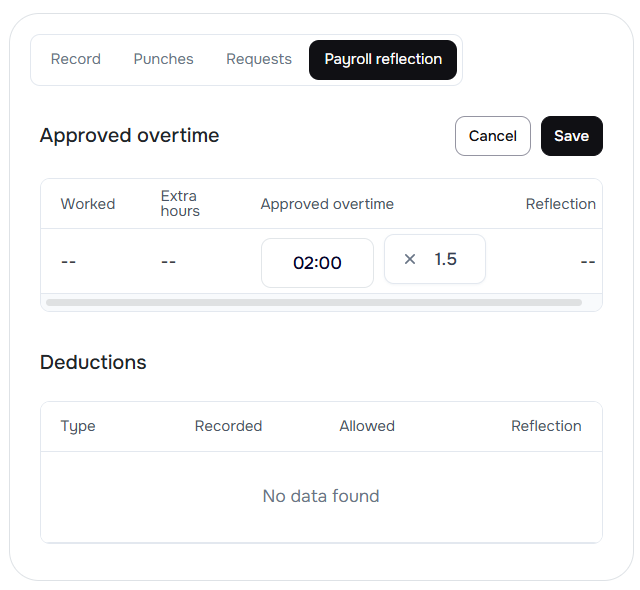Click the 02:00 approved overtime field
Screen dimensions: 640x590
pyautogui.click(x=317, y=263)
